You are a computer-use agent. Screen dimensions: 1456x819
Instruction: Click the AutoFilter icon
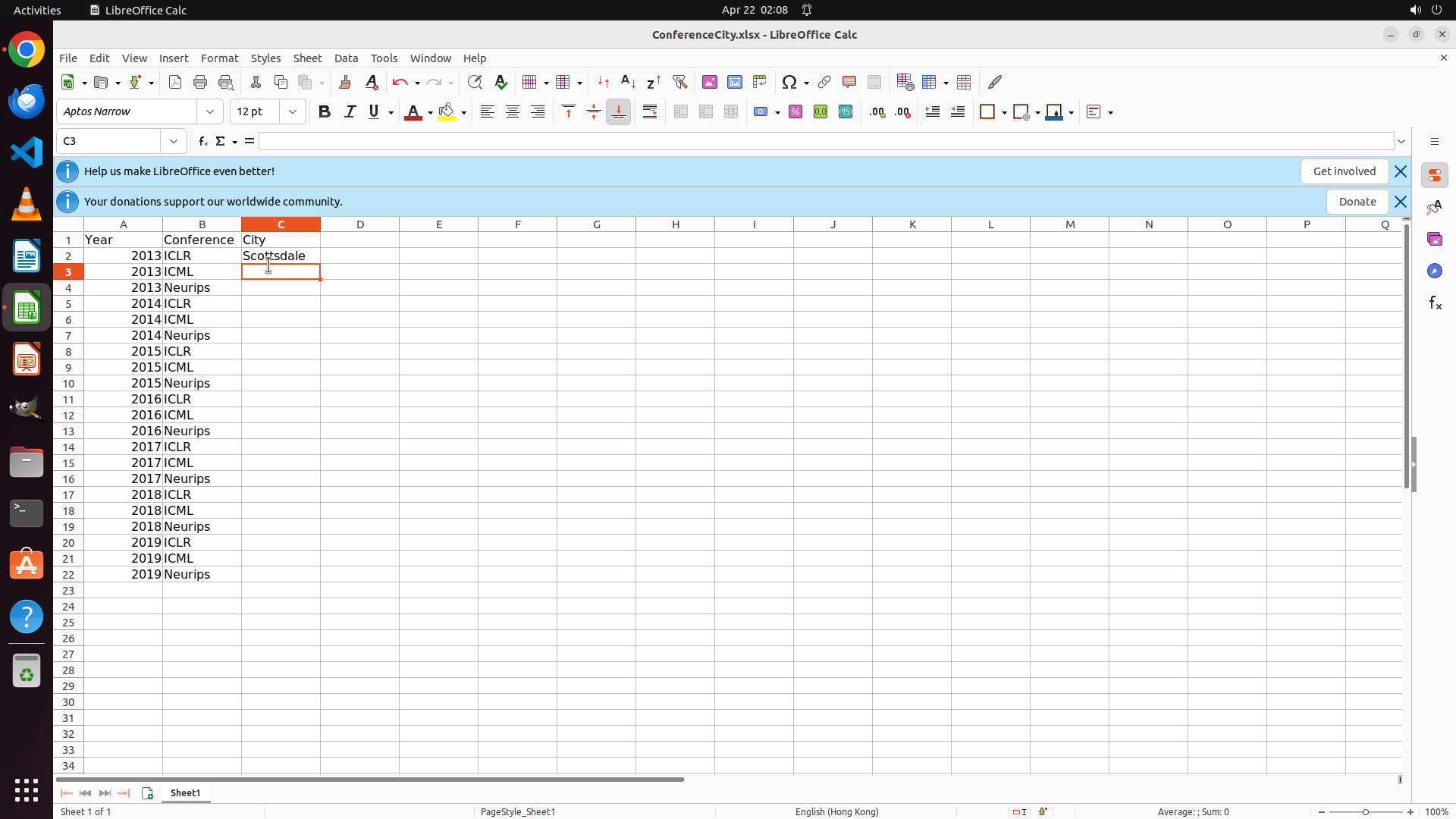point(679,82)
